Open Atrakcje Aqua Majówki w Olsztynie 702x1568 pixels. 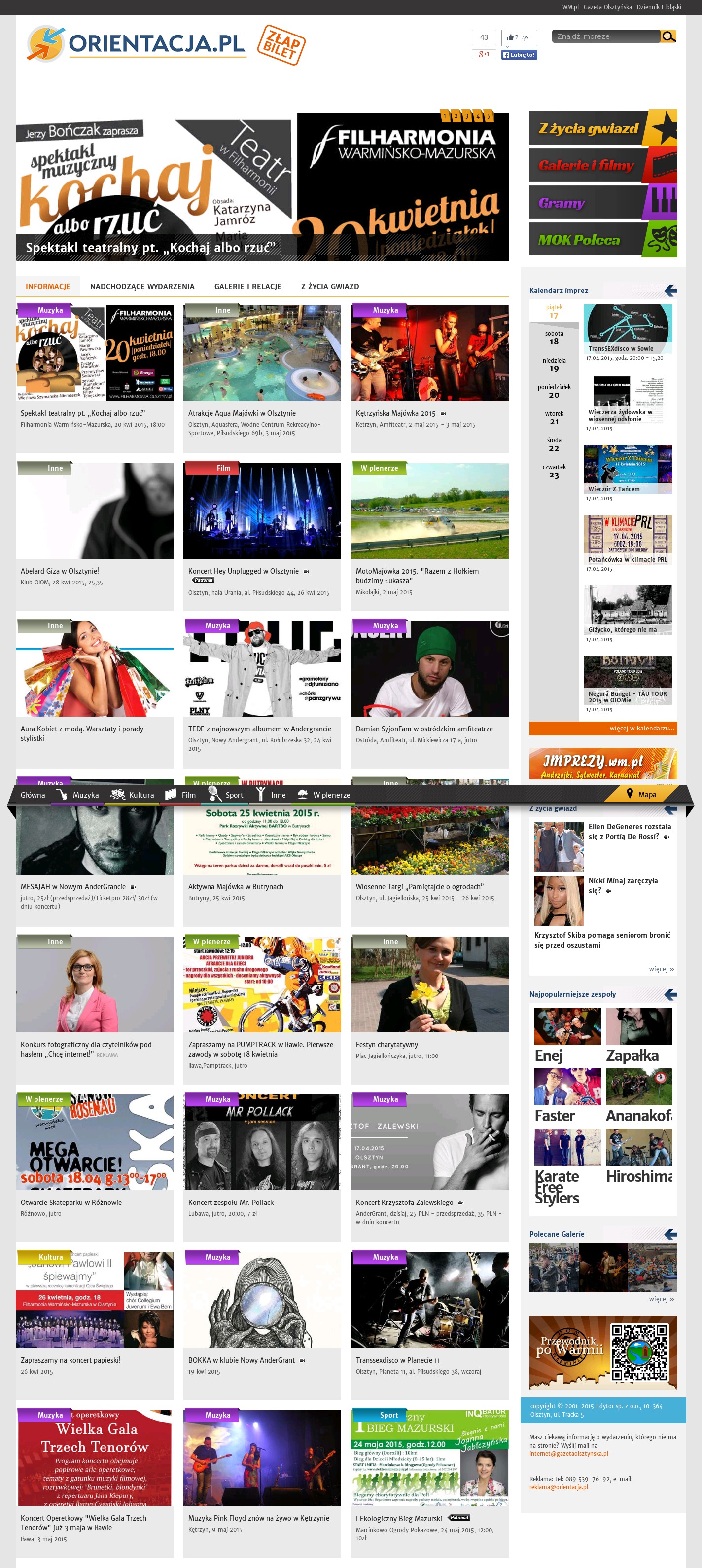point(242,413)
